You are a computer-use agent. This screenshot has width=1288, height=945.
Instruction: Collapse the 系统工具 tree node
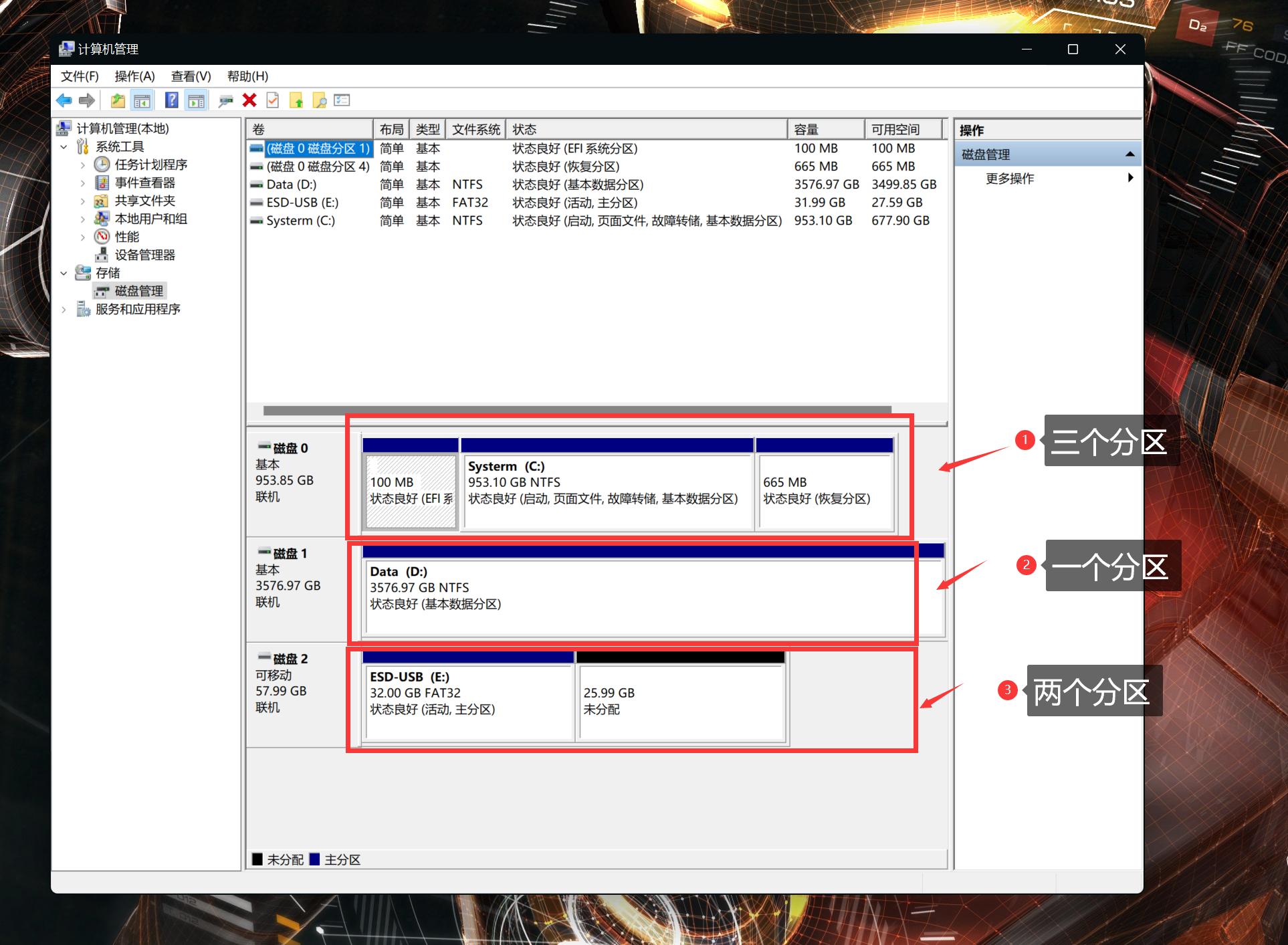point(64,146)
